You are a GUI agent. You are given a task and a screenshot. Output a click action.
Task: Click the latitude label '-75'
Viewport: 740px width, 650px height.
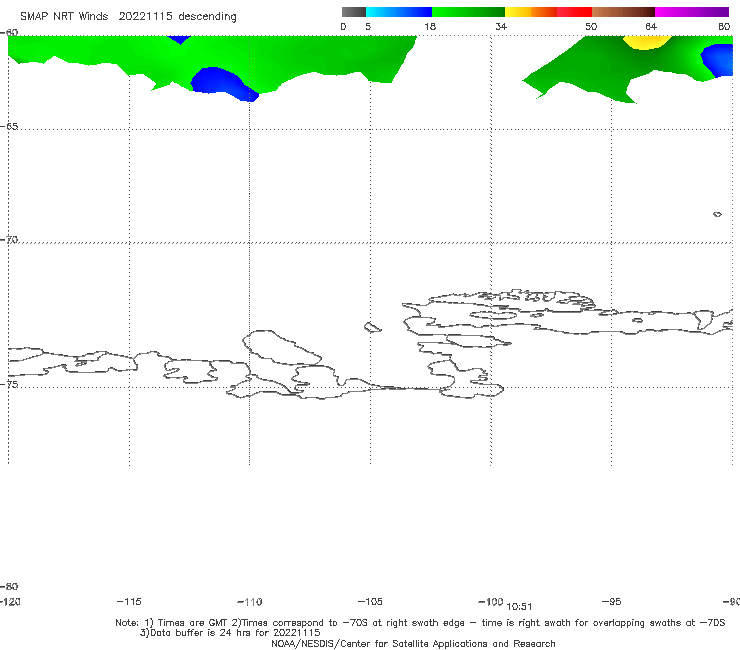[x=9, y=384]
